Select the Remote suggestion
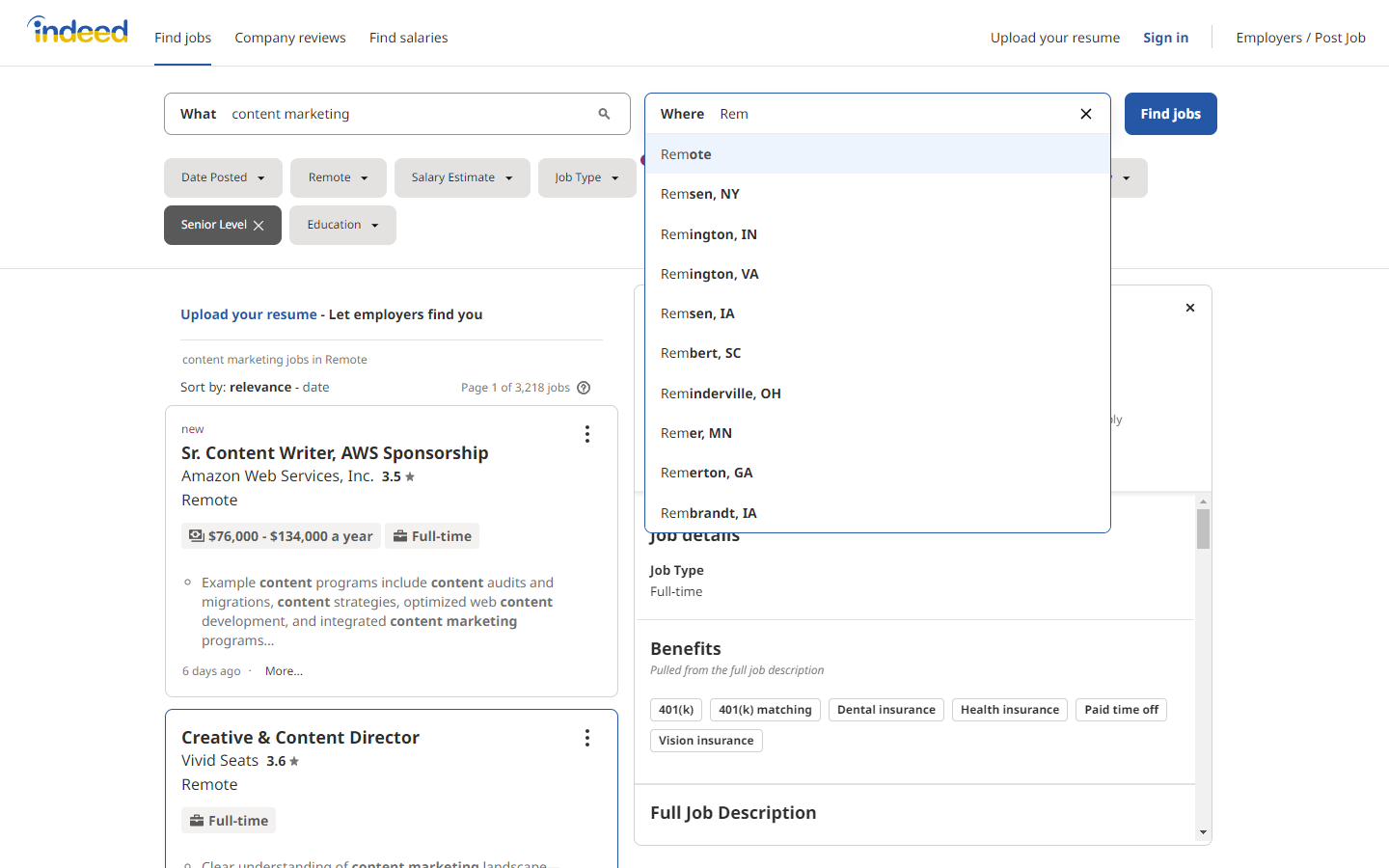1389x868 pixels. pyautogui.click(x=878, y=154)
